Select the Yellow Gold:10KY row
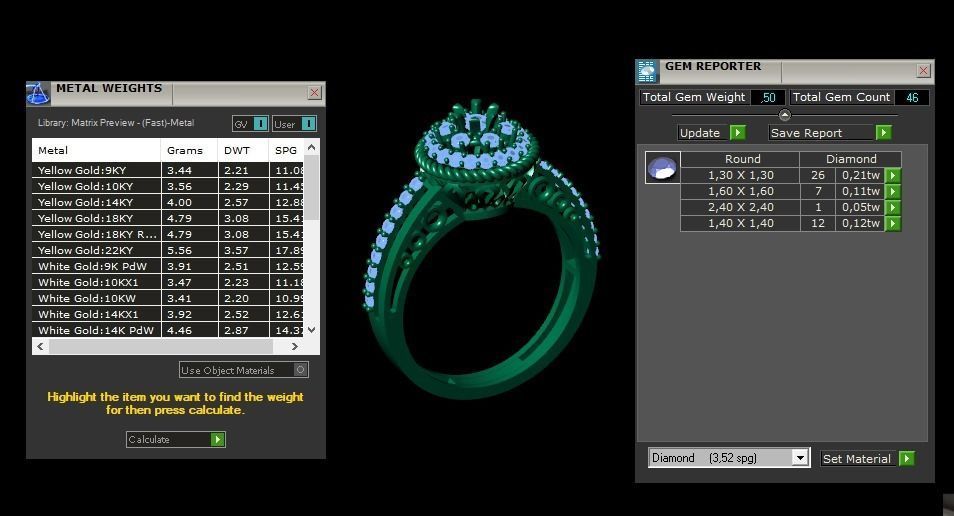Image resolution: width=954 pixels, height=516 pixels. (167, 186)
